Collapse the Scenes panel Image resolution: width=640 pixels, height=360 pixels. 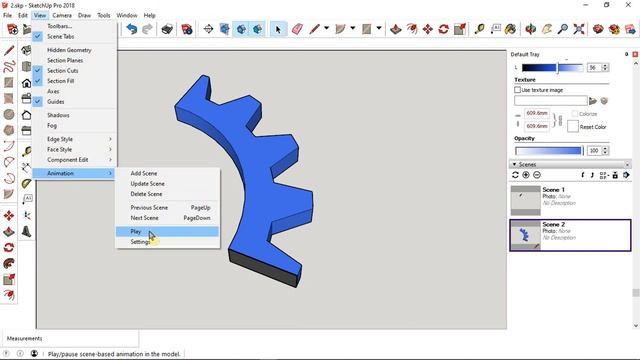point(514,164)
